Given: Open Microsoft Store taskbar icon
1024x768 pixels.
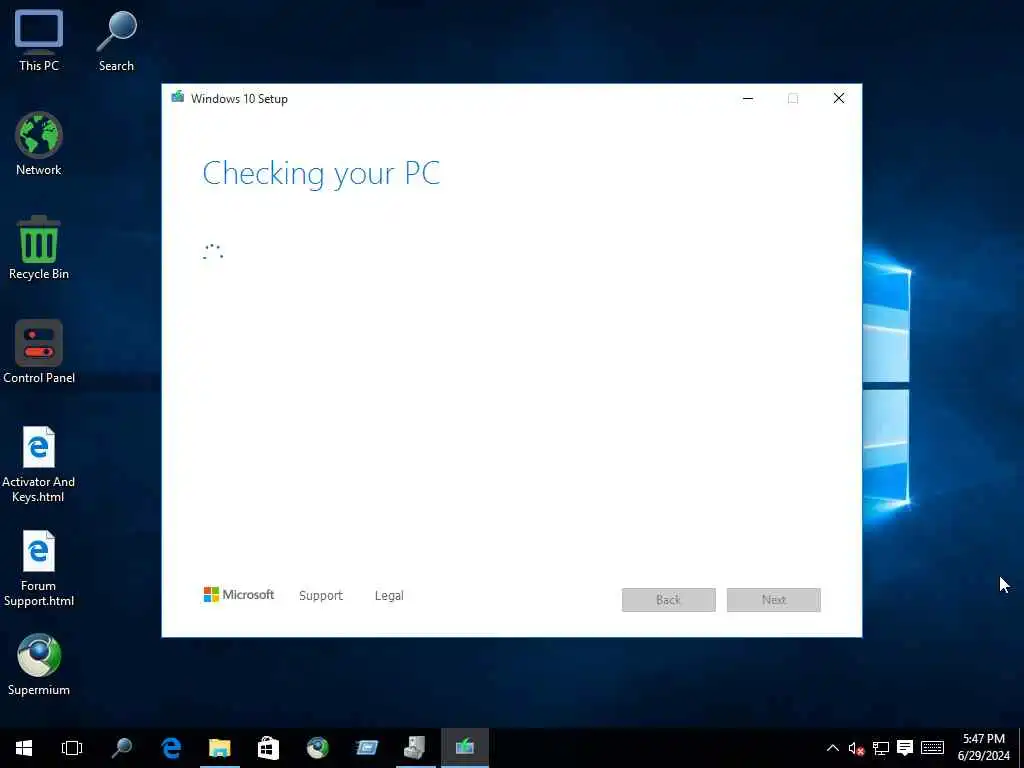Looking at the screenshot, I should [x=268, y=748].
